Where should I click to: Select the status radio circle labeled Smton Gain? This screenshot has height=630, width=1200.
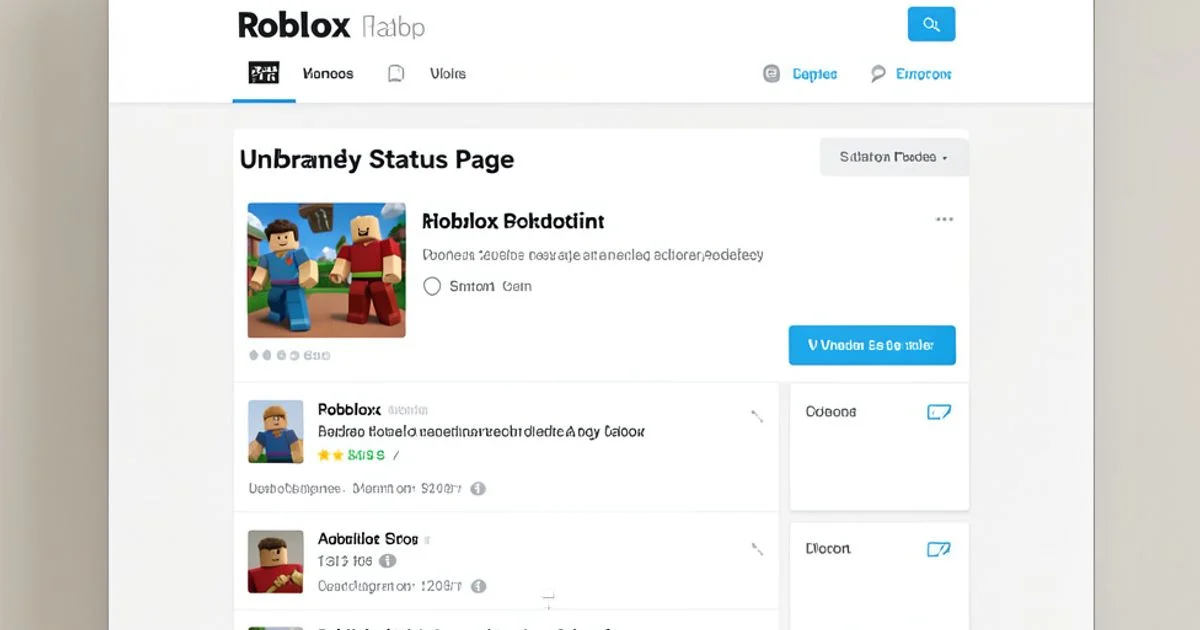pos(432,286)
